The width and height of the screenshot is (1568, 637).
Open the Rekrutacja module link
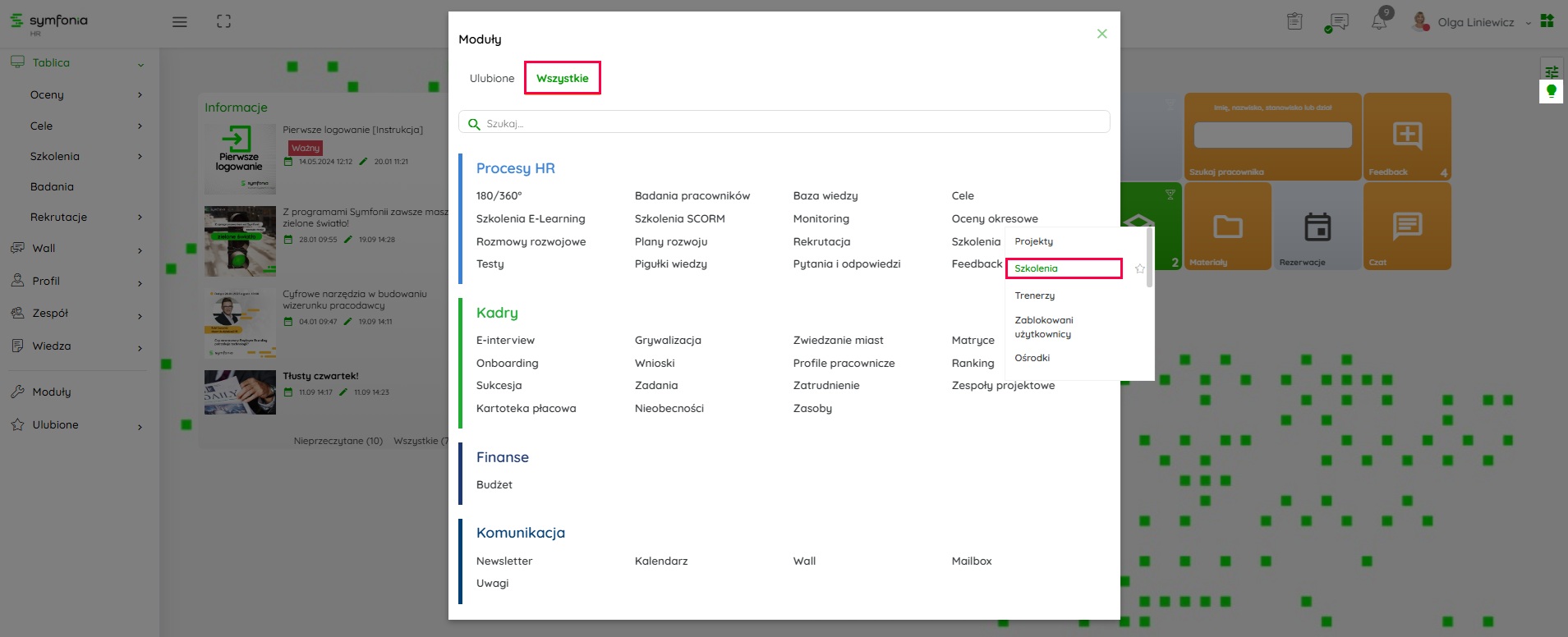[x=821, y=241]
